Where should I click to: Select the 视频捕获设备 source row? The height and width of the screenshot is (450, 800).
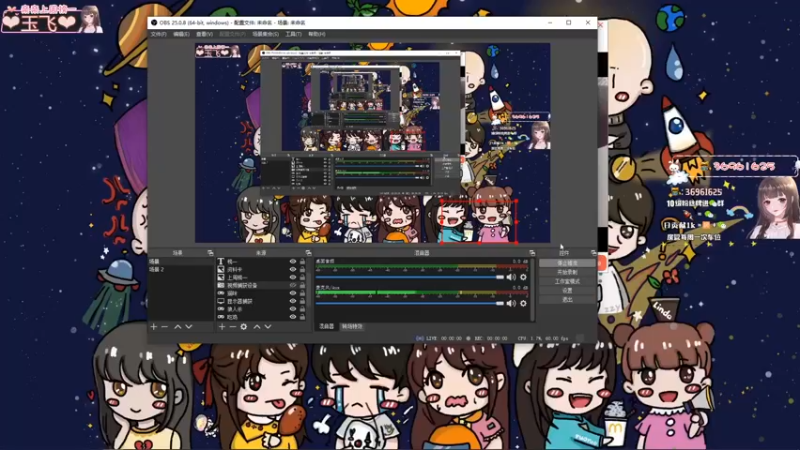(261, 286)
